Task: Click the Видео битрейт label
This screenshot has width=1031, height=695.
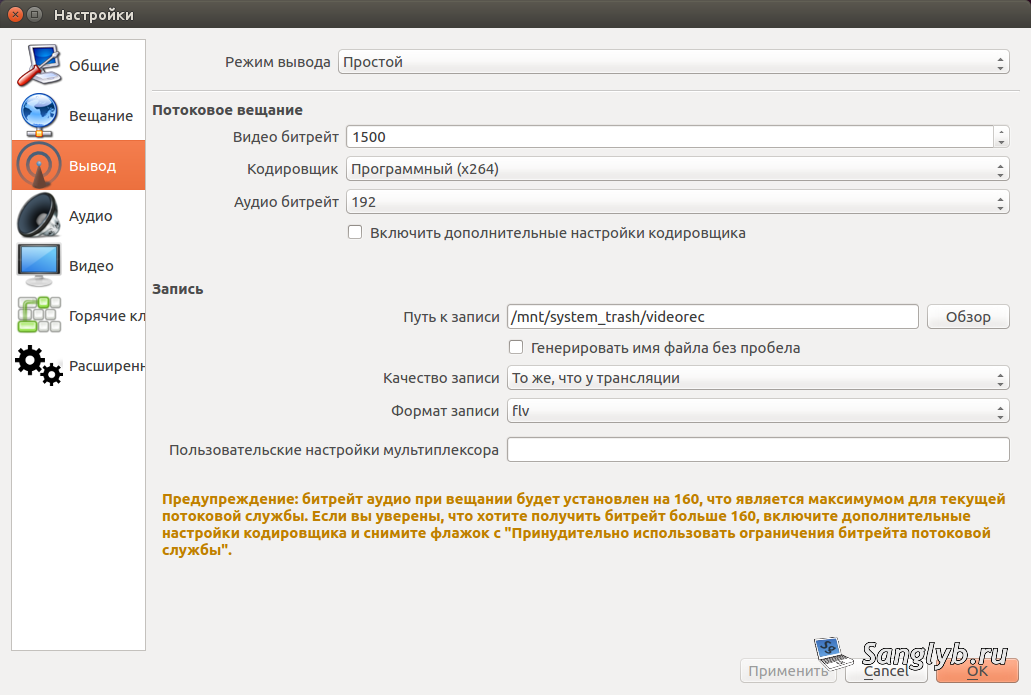Action: click(x=285, y=137)
